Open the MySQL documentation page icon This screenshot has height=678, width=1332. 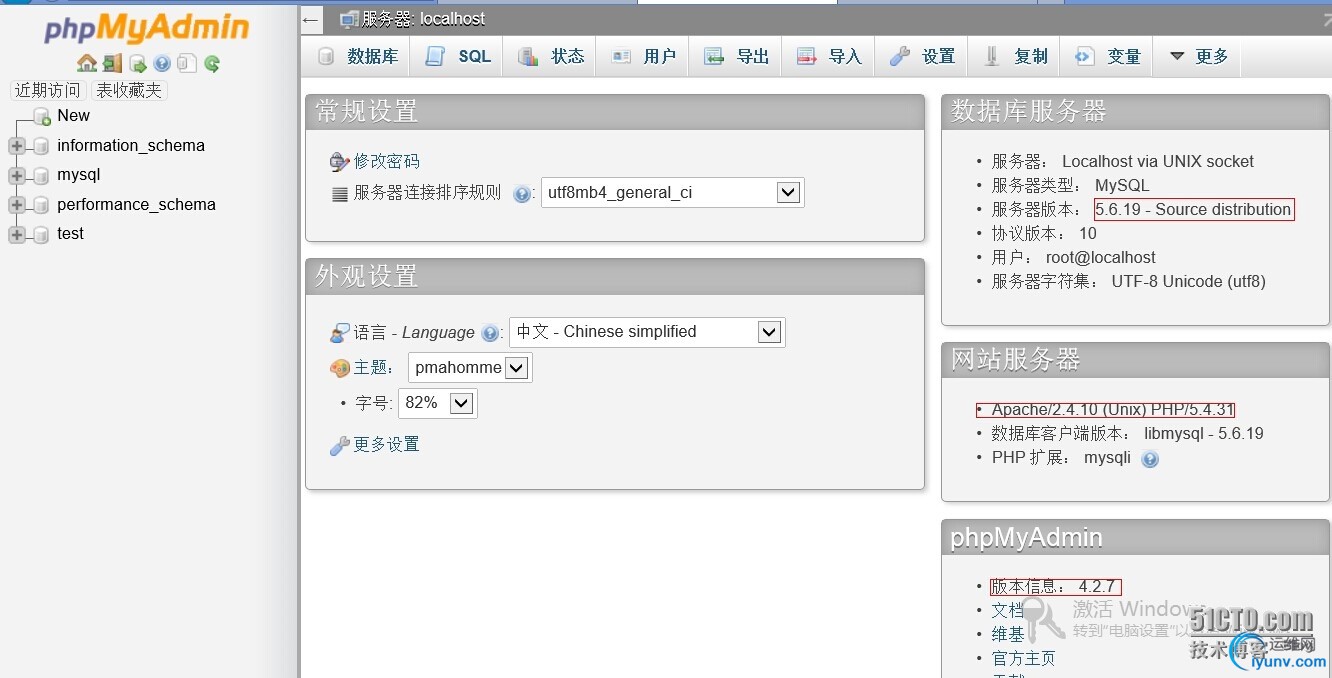point(187,64)
